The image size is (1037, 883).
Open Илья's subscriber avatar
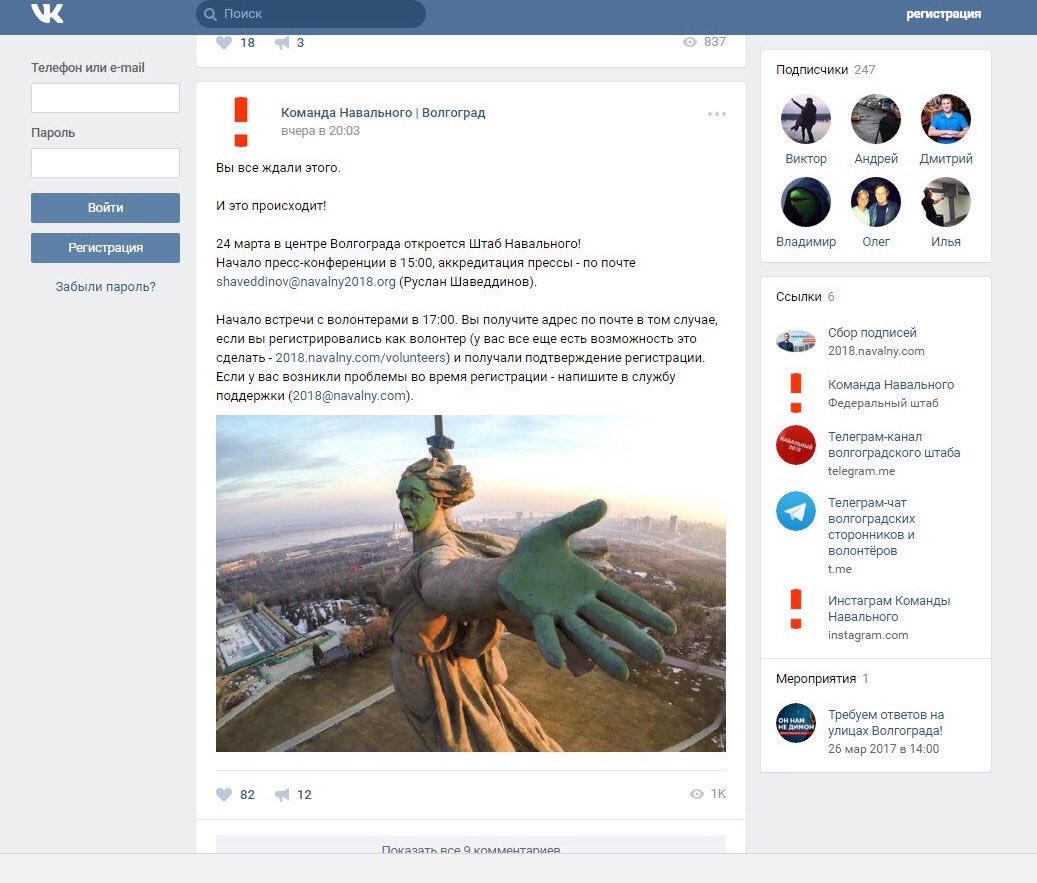(946, 202)
